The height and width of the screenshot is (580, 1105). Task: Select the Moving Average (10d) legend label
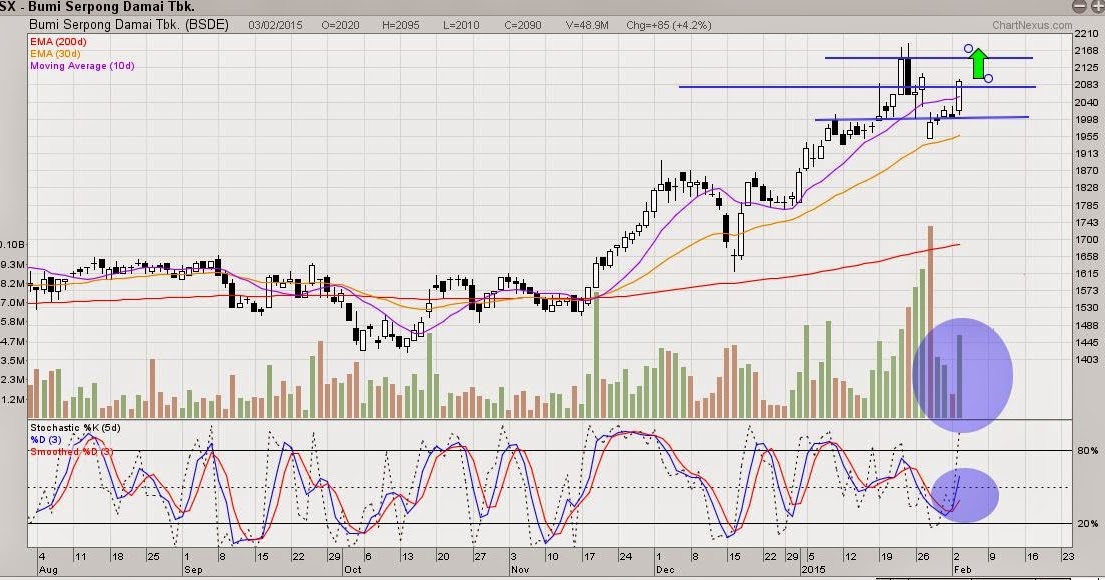pos(82,66)
